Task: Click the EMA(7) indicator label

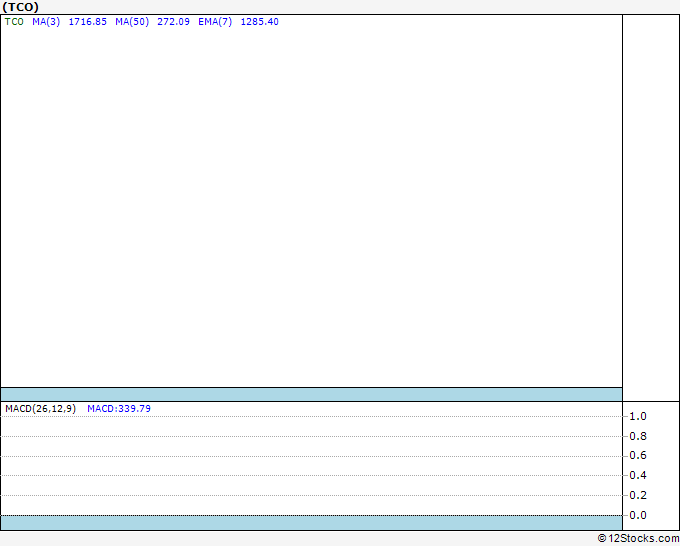Action: coord(215,22)
